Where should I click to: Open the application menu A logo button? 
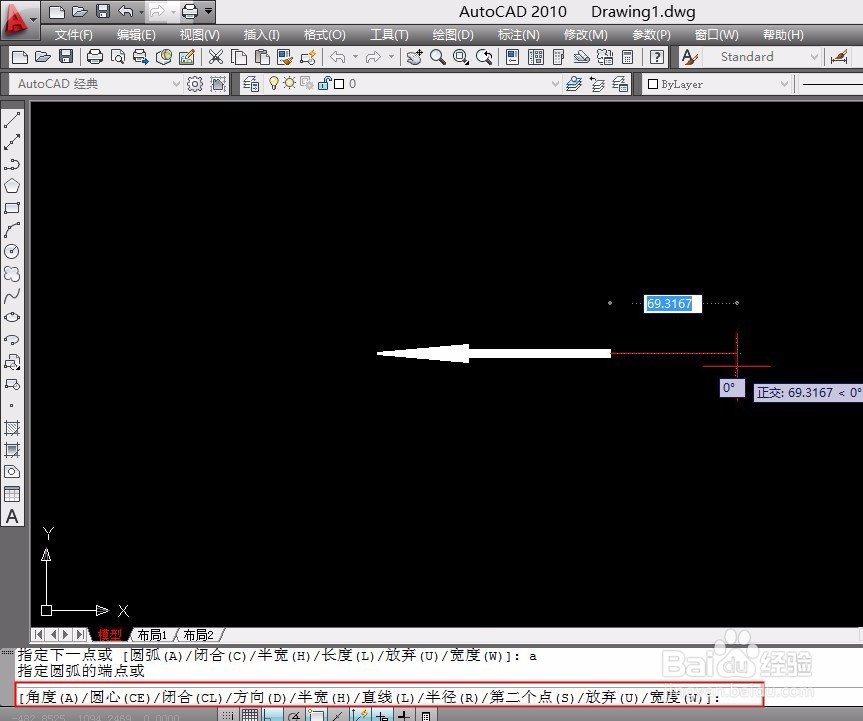[x=18, y=19]
